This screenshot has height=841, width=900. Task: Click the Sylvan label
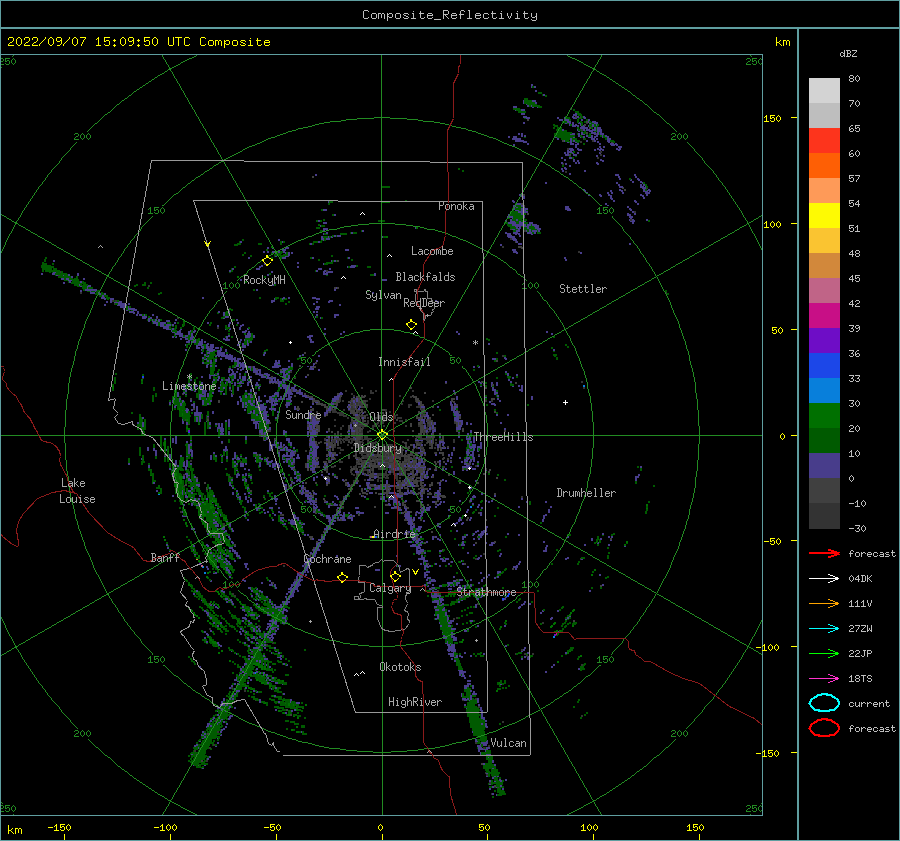[383, 295]
